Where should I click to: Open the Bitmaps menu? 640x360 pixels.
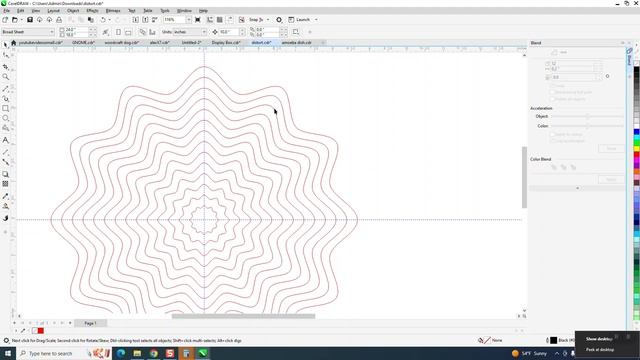[x=113, y=11]
